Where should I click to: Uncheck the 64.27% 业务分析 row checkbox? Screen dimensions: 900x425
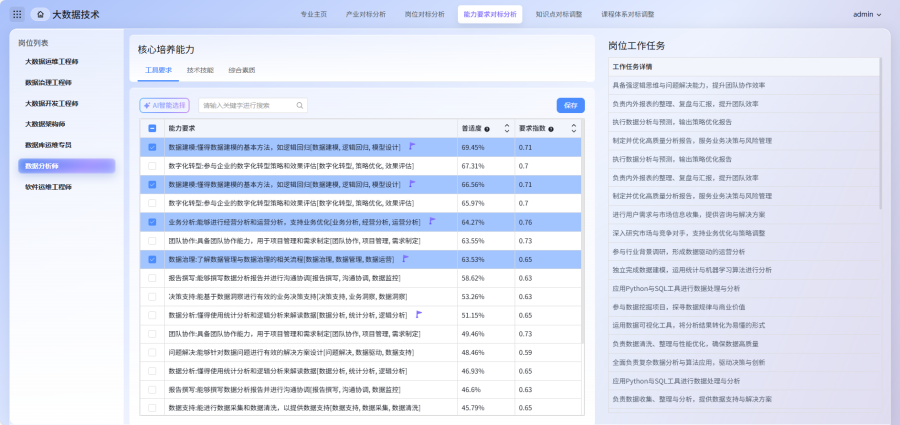click(152, 222)
